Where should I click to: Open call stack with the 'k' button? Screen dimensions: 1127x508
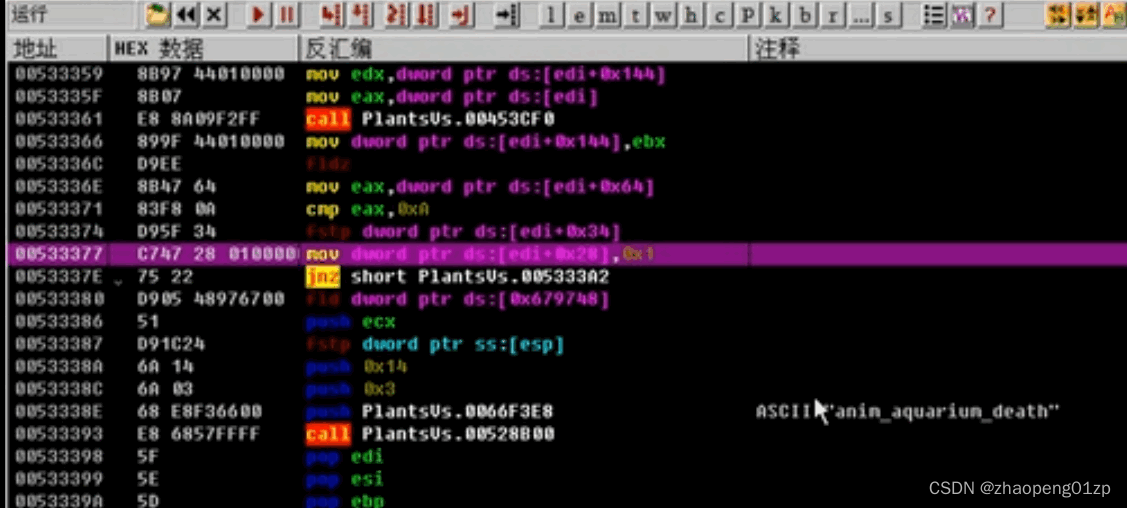[776, 15]
